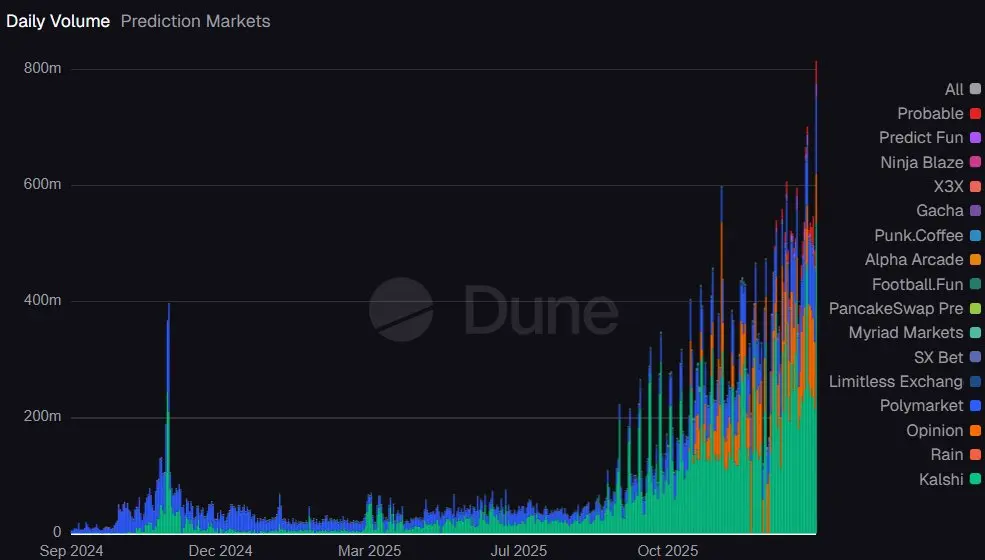Click the Opinion orange legend swatch

pos(975,431)
